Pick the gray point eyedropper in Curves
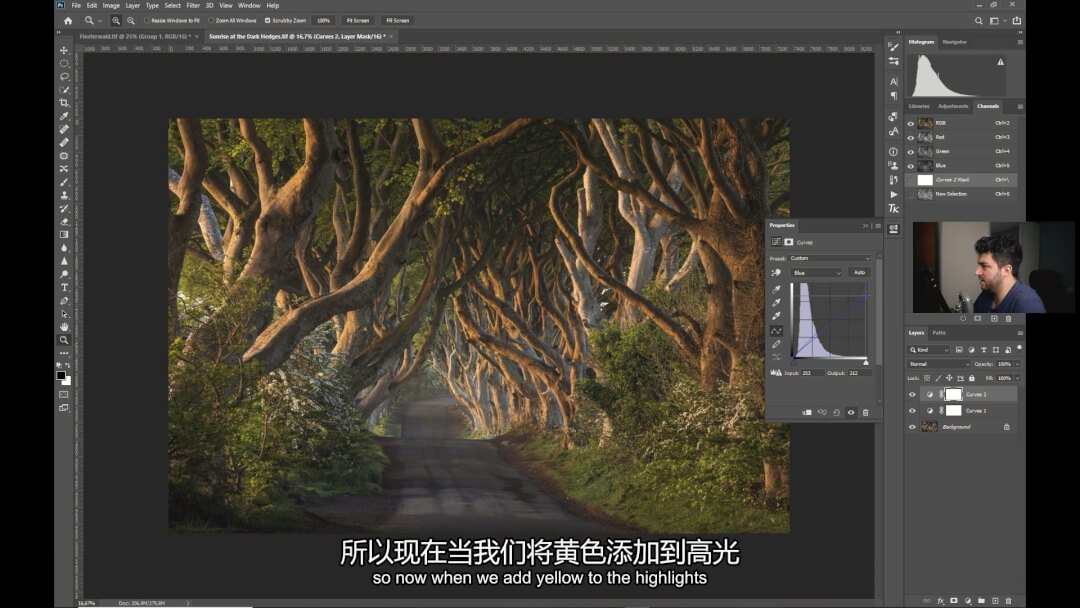This screenshot has width=1080, height=608. [x=776, y=302]
